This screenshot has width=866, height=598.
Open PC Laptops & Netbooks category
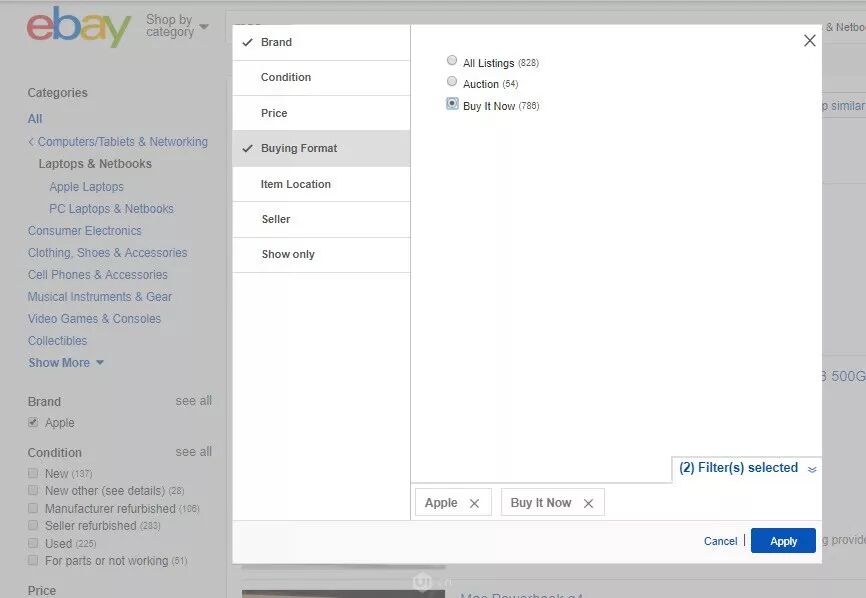[112, 209]
